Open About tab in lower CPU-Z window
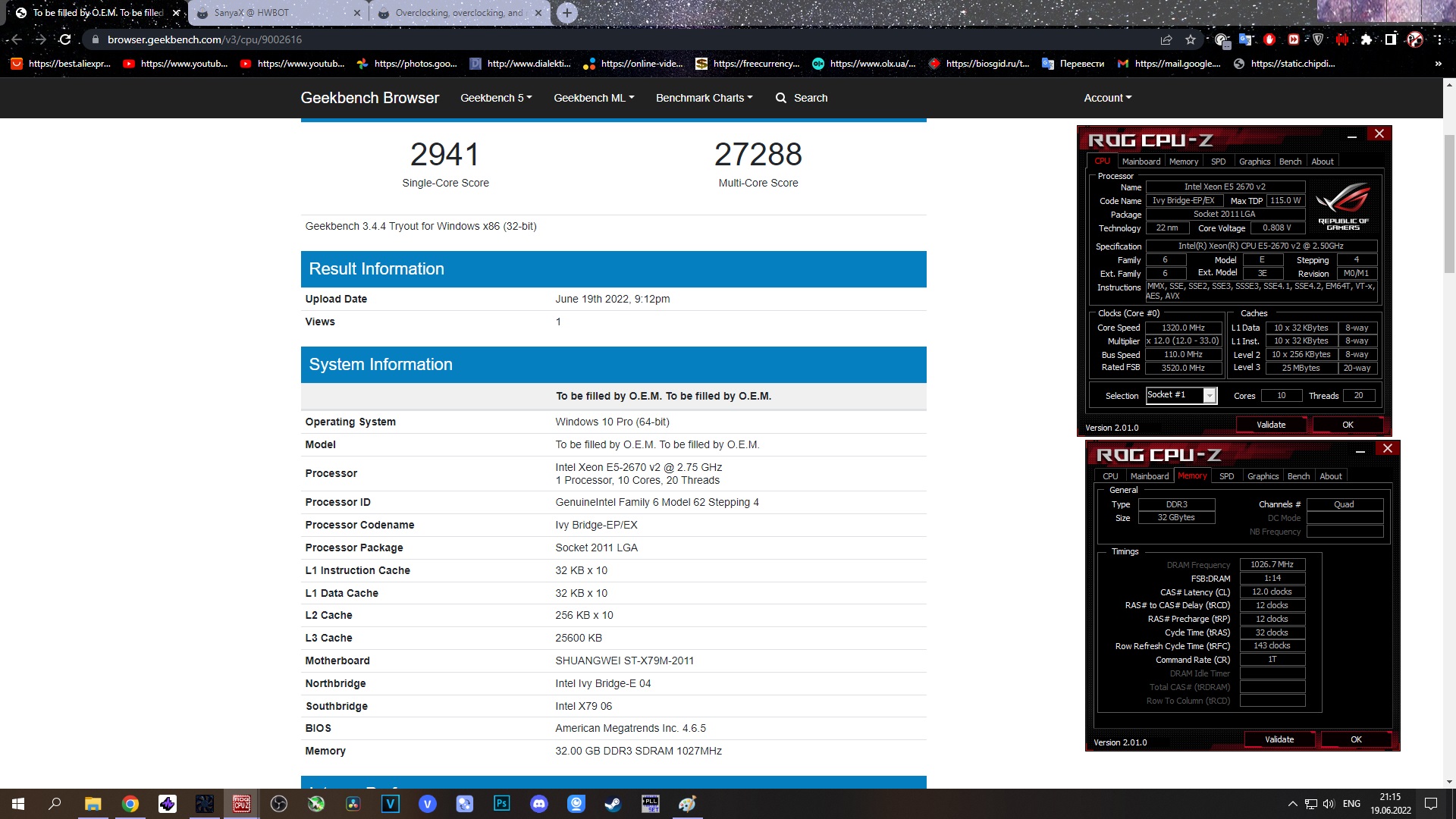Image resolution: width=1456 pixels, height=819 pixels. click(1330, 476)
